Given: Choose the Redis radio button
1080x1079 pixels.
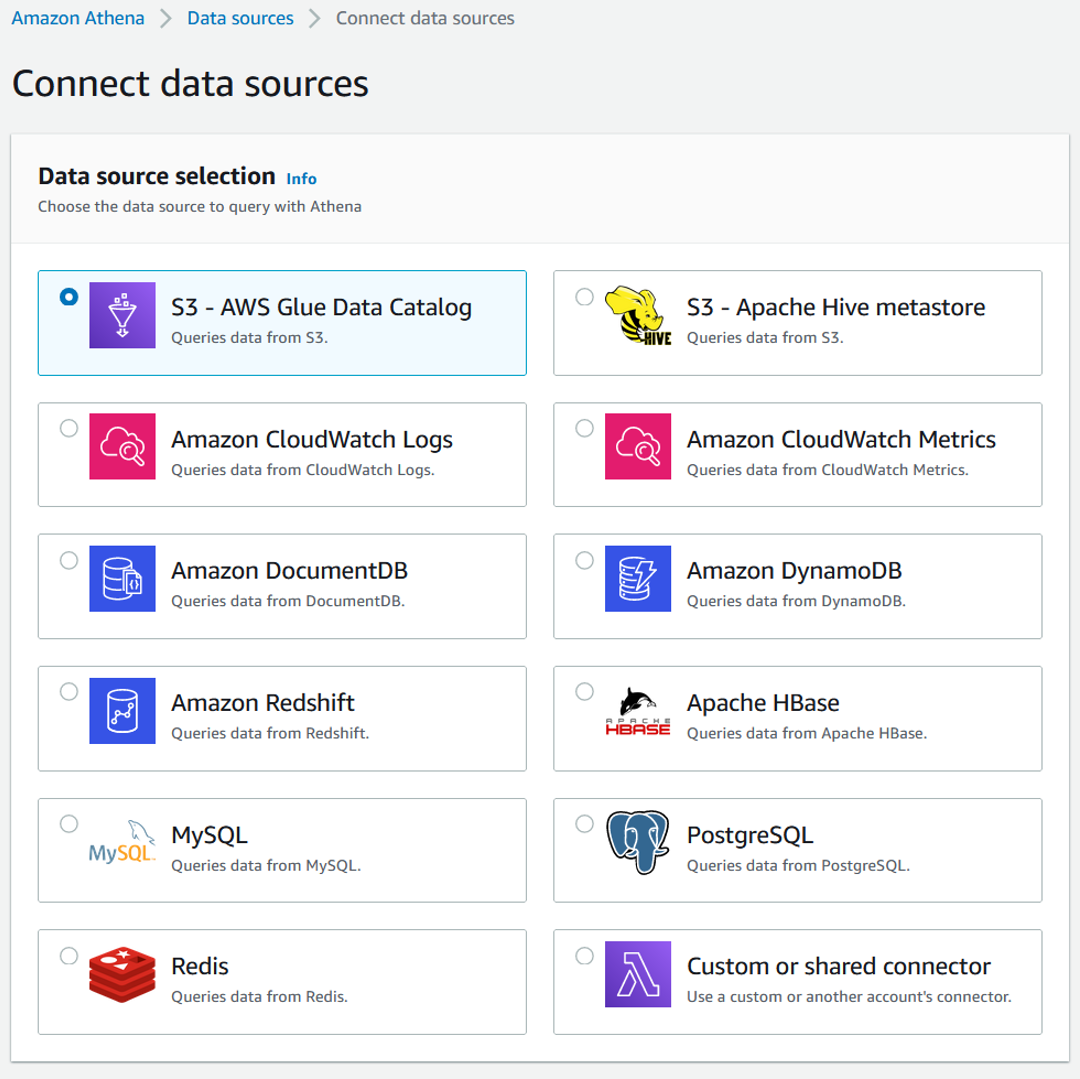Looking at the screenshot, I should pos(69,956).
